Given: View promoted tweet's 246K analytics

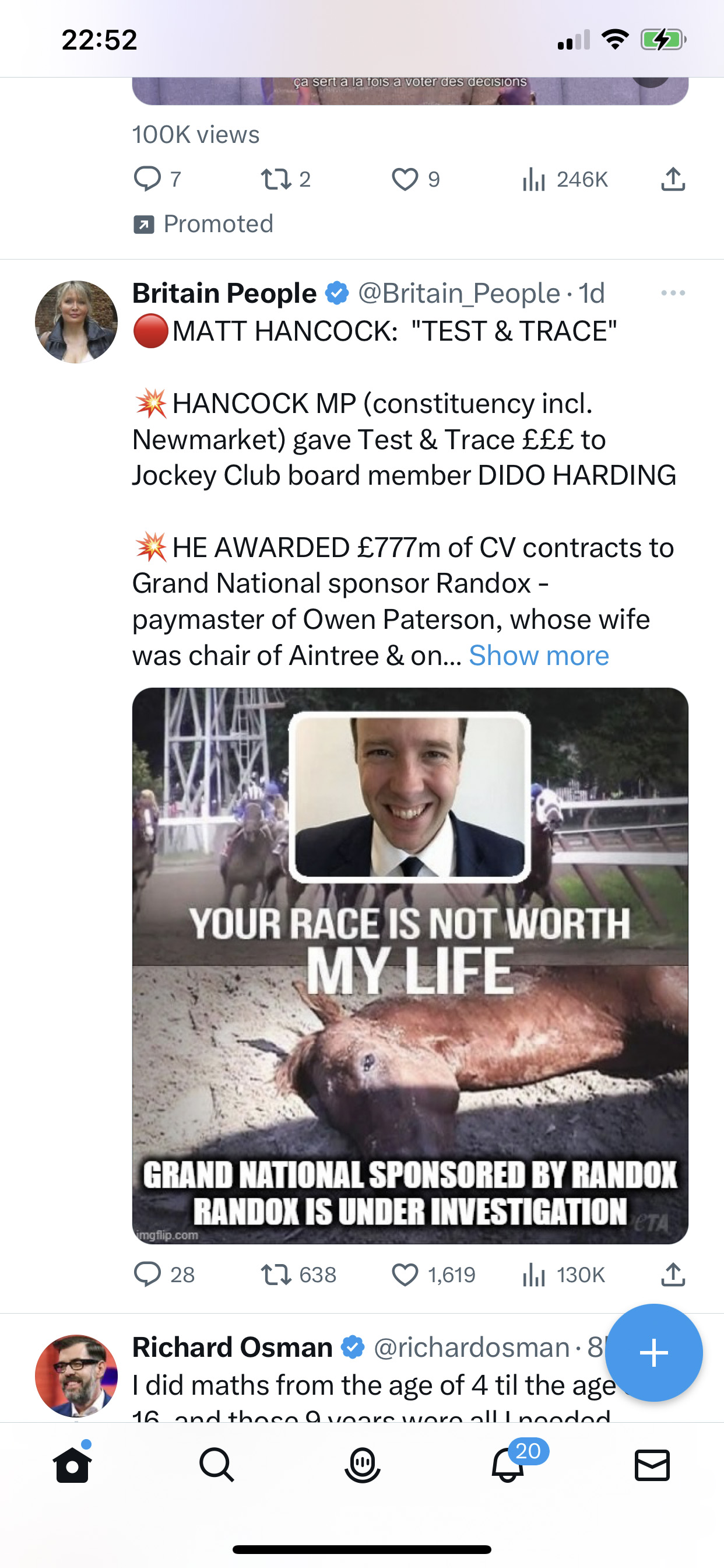Looking at the screenshot, I should click(x=565, y=179).
